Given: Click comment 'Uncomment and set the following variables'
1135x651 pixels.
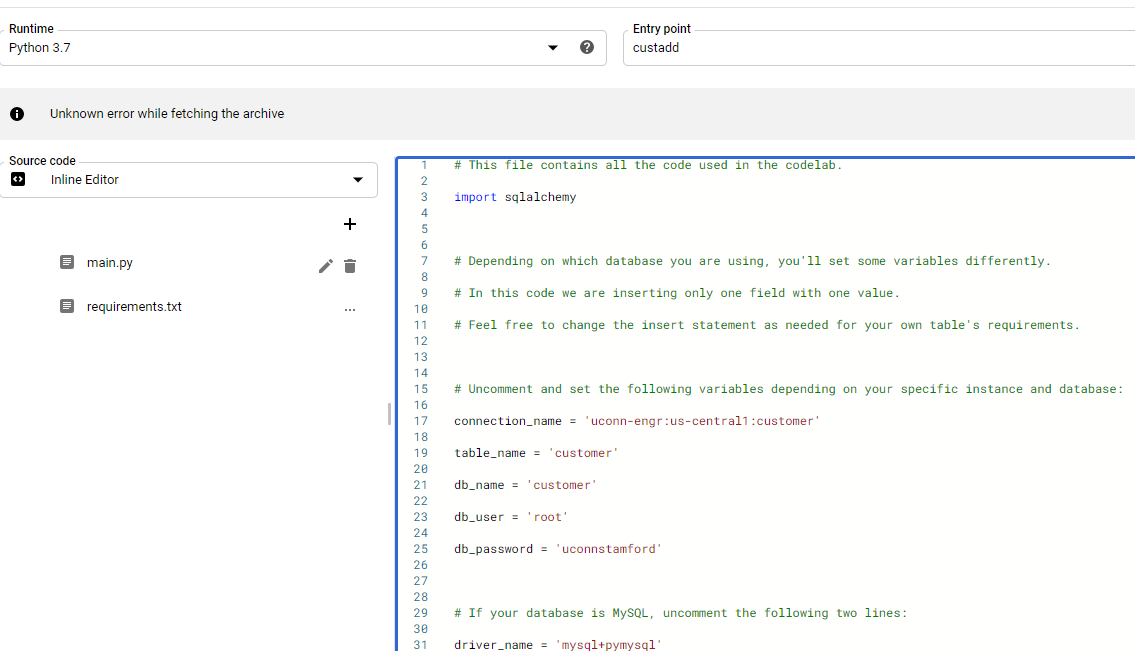Looking at the screenshot, I should pyautogui.click(x=789, y=389).
